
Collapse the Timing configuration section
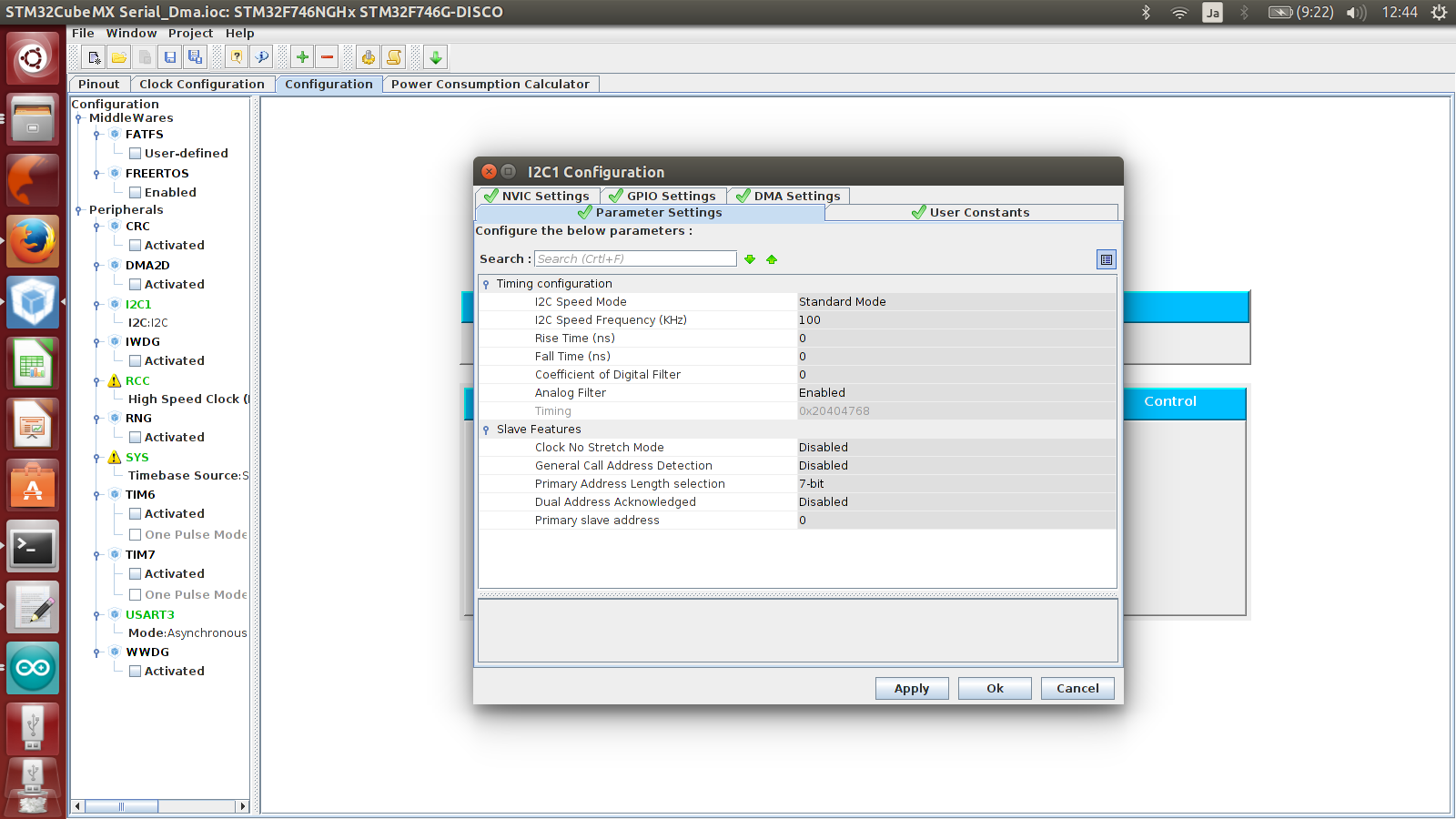(x=486, y=284)
